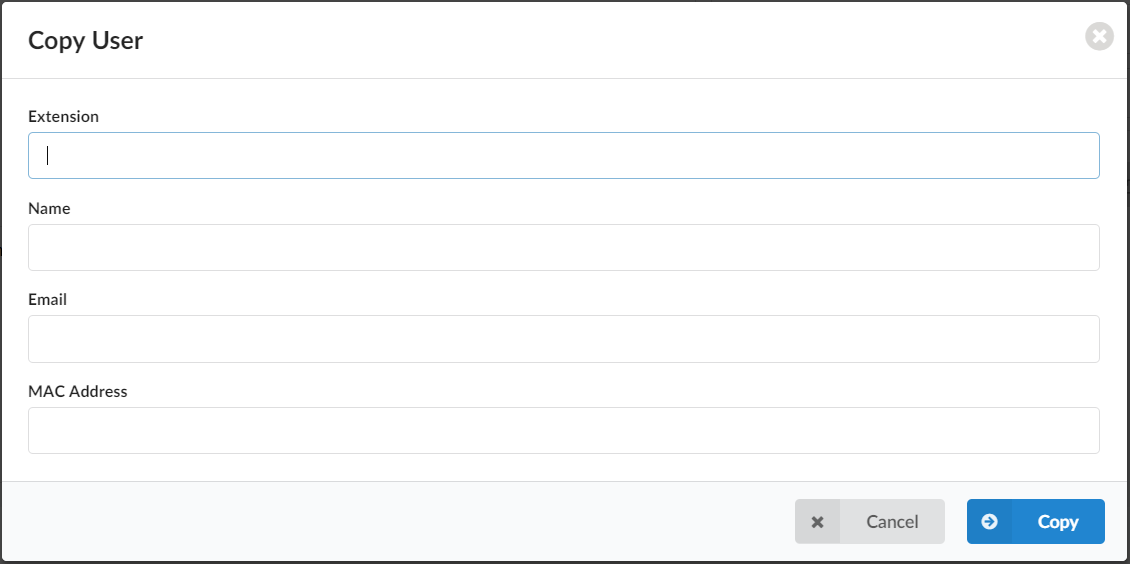Click the Name field label

tap(49, 208)
